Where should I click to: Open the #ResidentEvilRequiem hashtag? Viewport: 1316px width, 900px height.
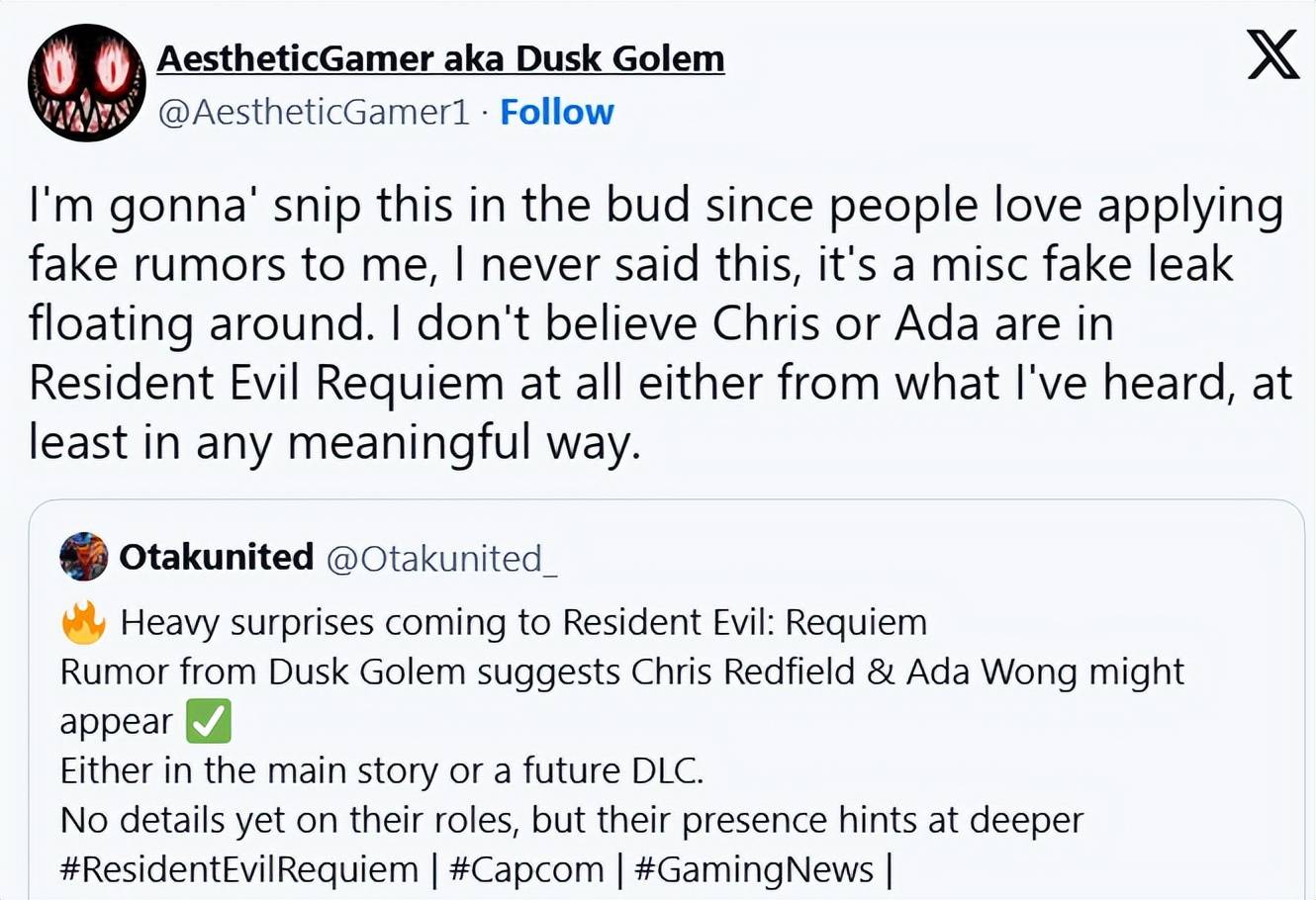(239, 869)
